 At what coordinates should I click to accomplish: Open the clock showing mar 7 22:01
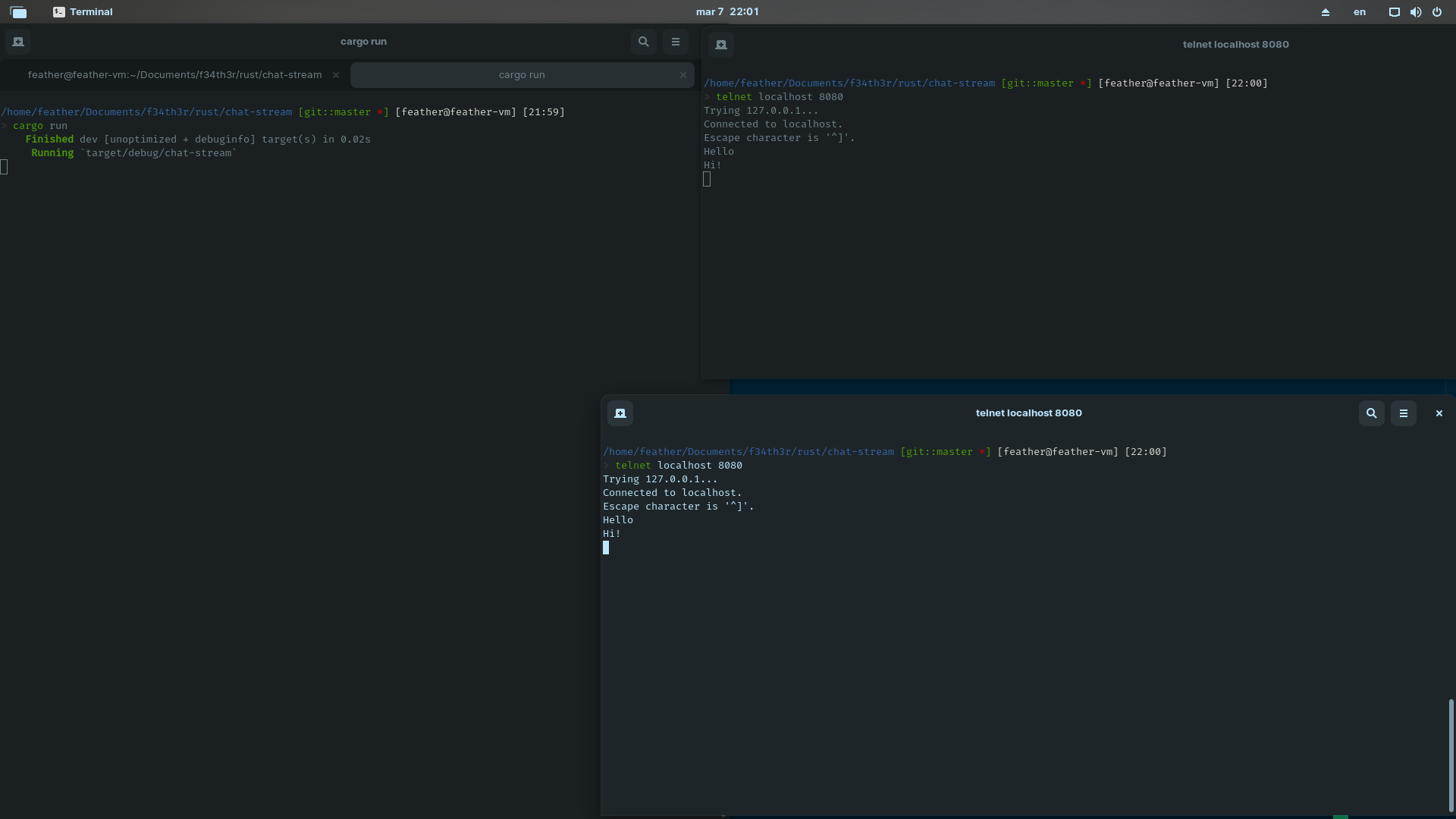(727, 12)
